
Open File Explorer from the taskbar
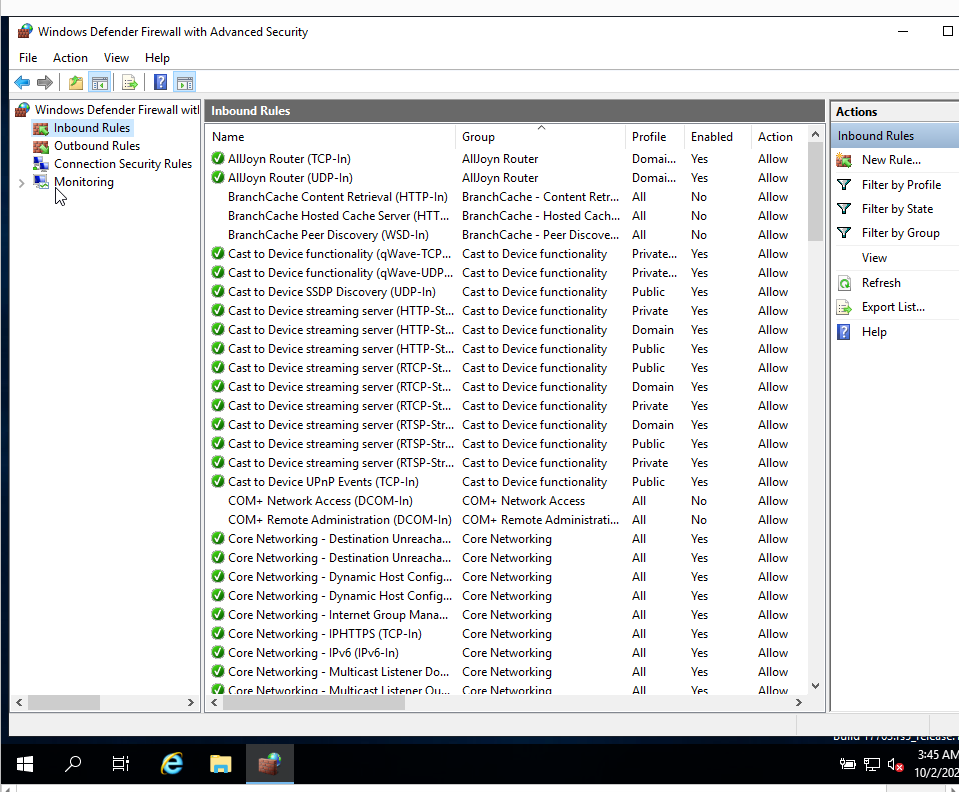[221, 764]
